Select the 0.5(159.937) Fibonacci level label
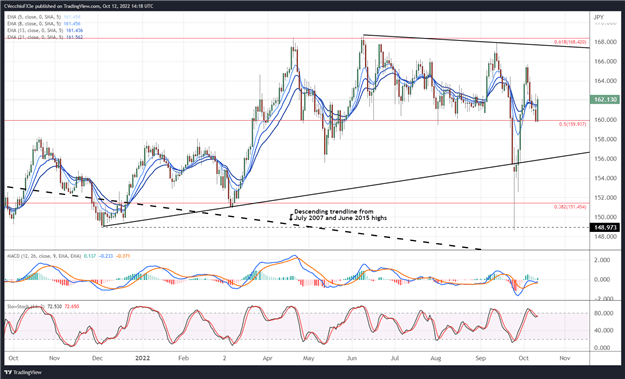Viewport: 625px width, 379px height. pyautogui.click(x=572, y=124)
